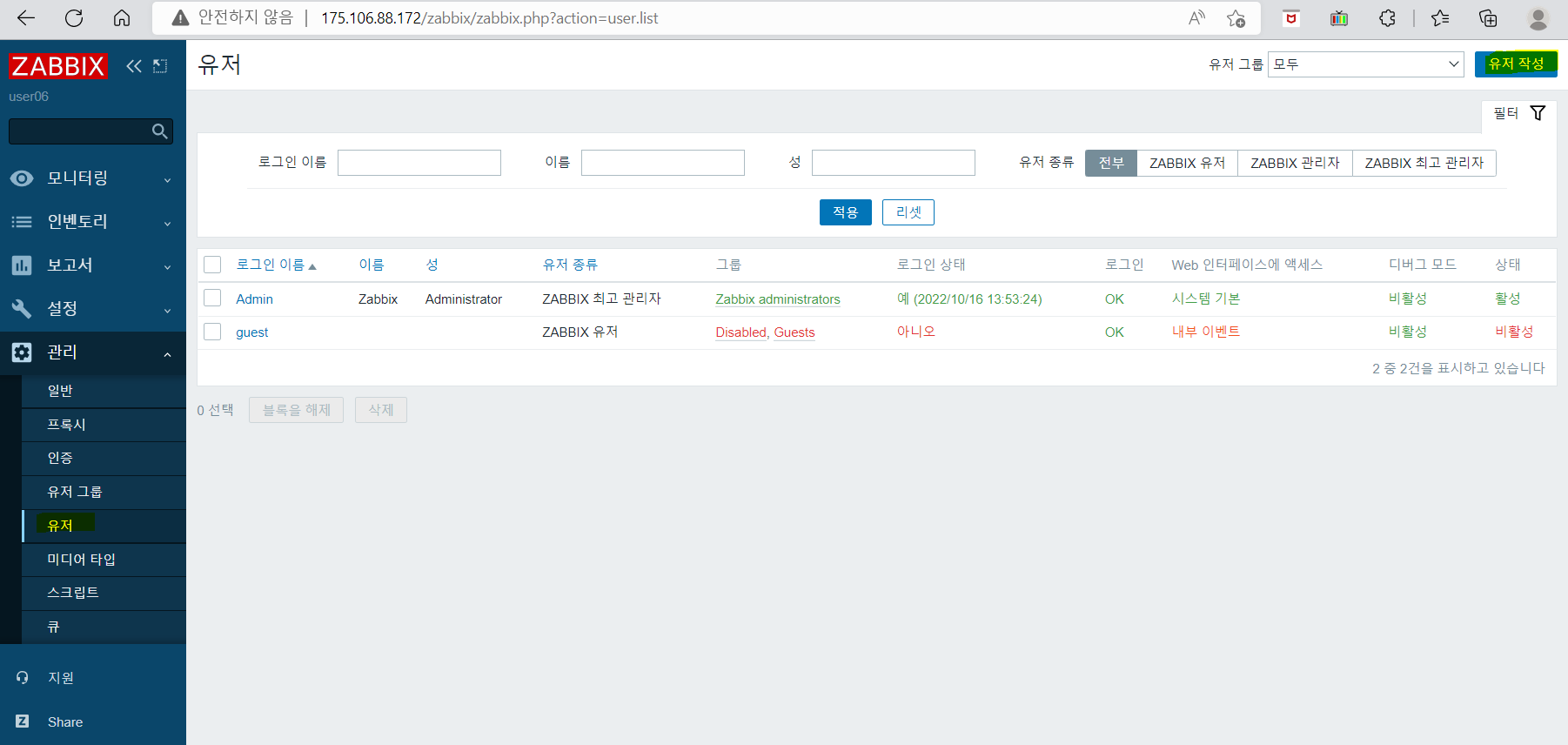The width and height of the screenshot is (1568, 745).
Task: Click the browser back arrow
Action: click(26, 17)
